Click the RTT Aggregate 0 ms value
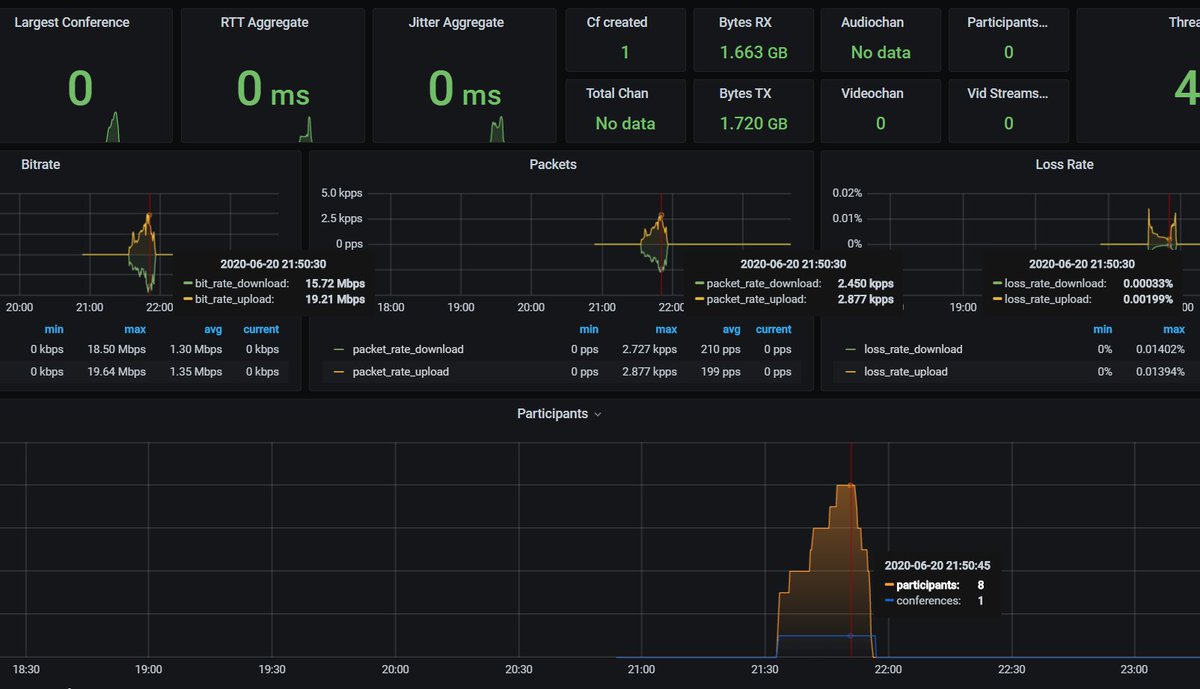This screenshot has height=689, width=1200. click(x=273, y=89)
